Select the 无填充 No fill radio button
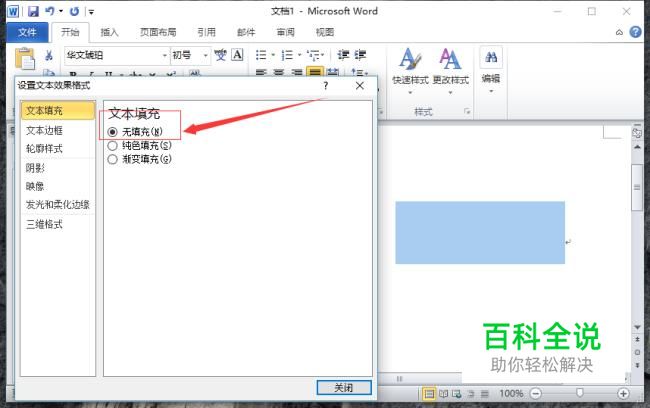 [x=112, y=132]
